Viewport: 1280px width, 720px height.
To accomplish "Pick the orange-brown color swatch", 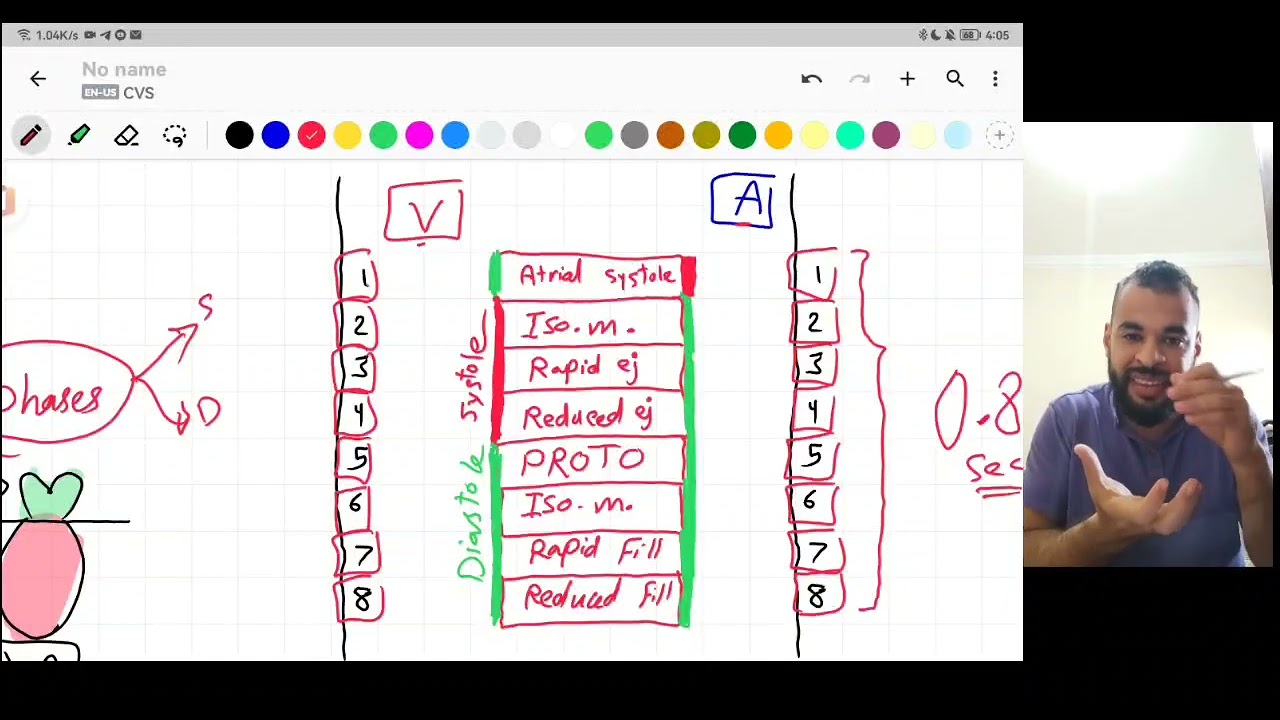I will click(x=671, y=135).
